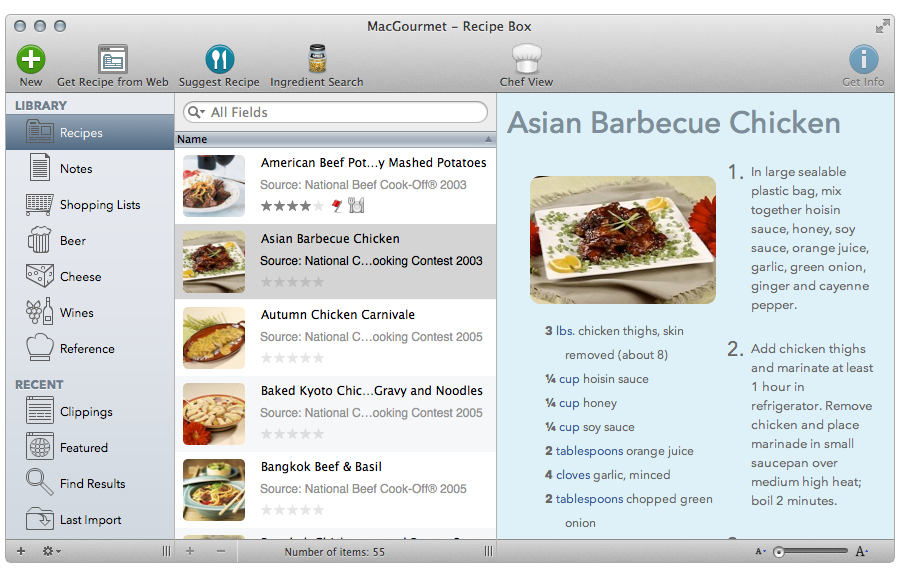Image resolution: width=900 pixels, height=576 pixels.
Task: Click the beer mug icon
Action: tap(40, 240)
